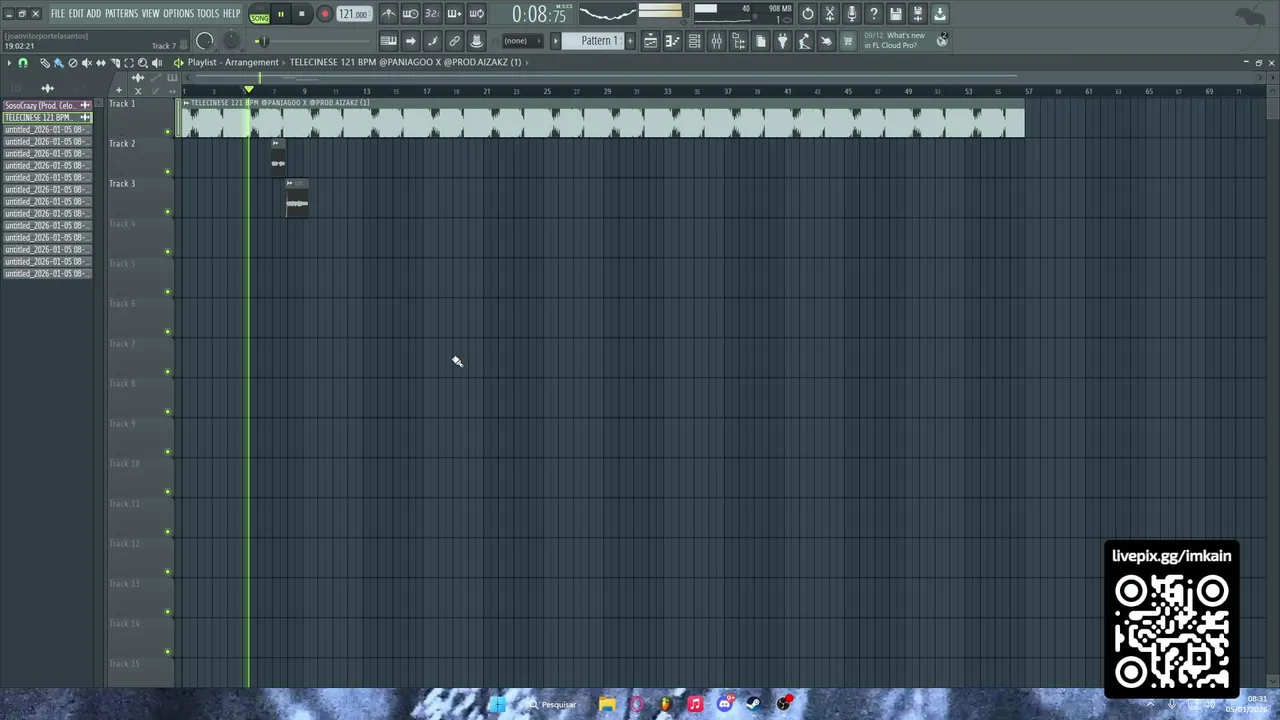The width and height of the screenshot is (1280, 720).
Task: Open the OPTIONS menu
Action: [178, 13]
